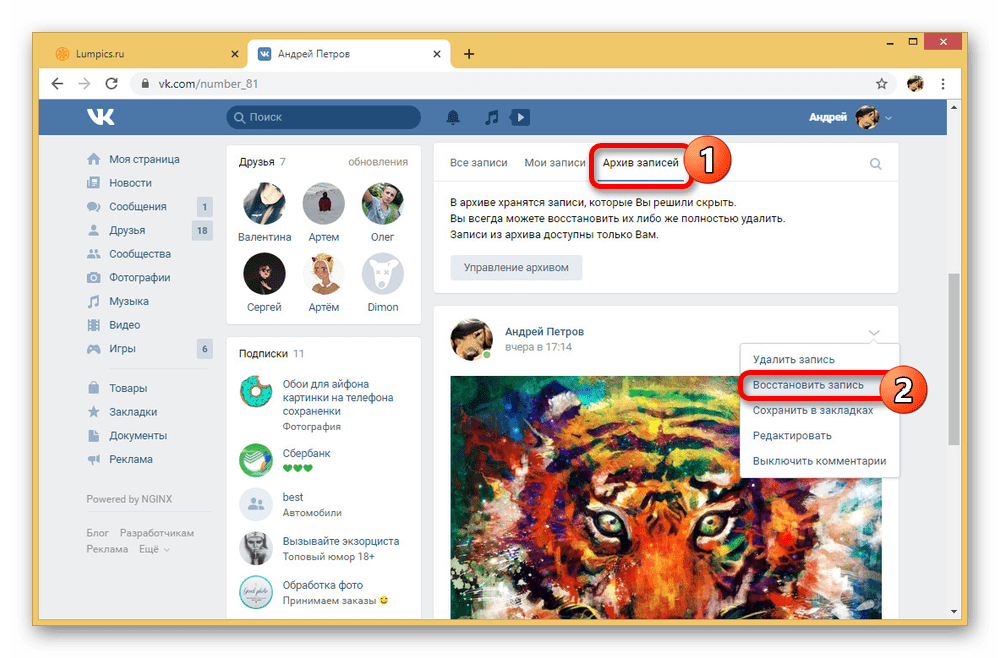
Task: Click the VK logo icon
Action: (100, 117)
